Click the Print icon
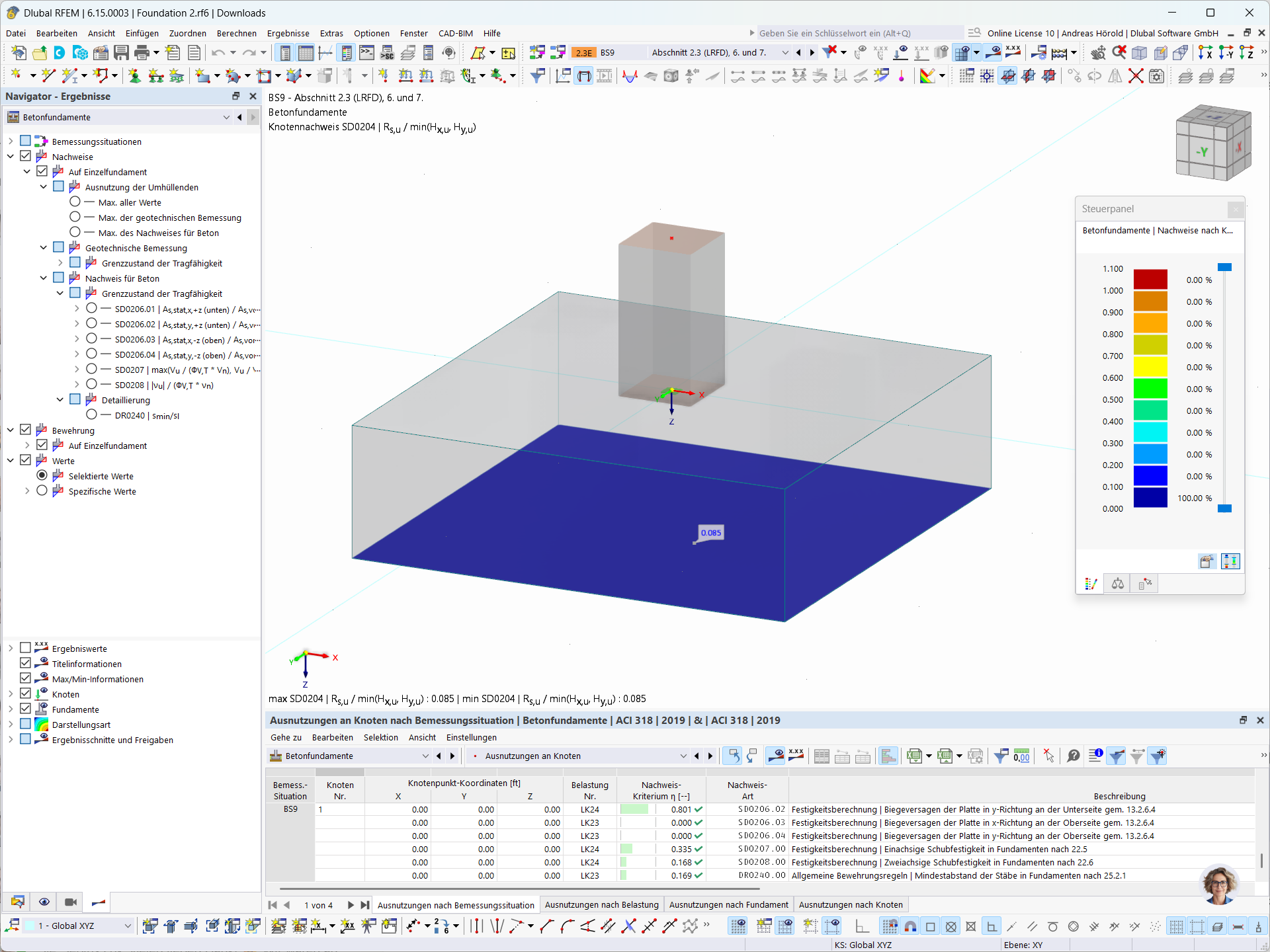Screen dimensions: 1270x952 click(x=142, y=53)
